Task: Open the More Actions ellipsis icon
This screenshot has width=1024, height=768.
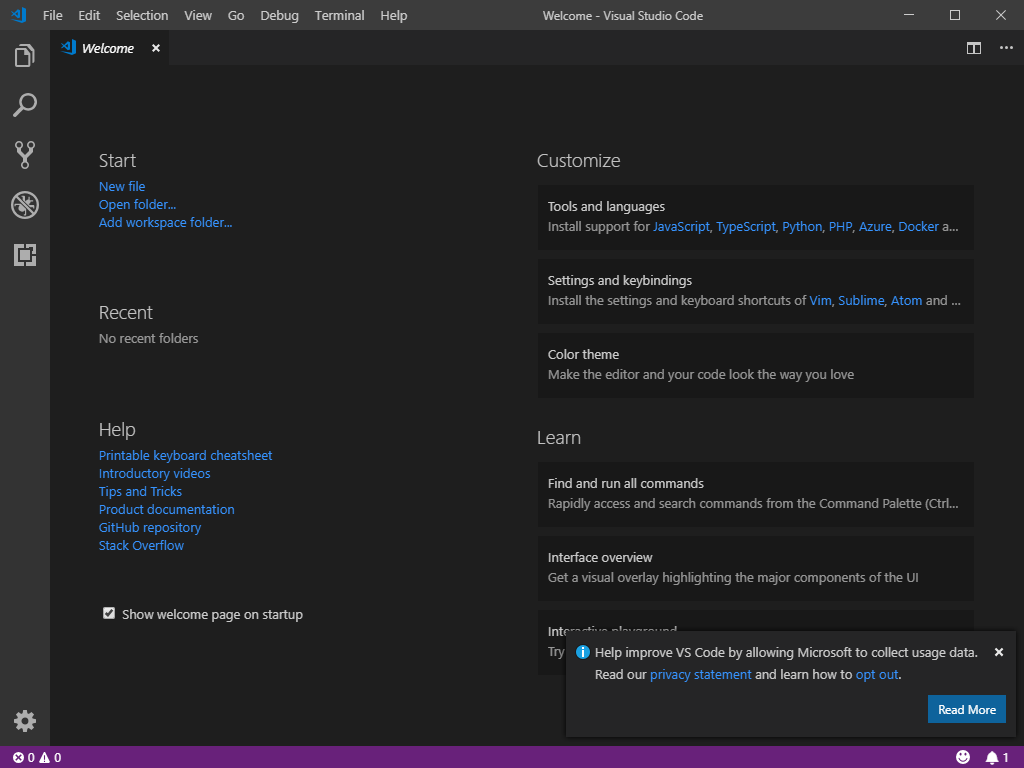Action: click(1006, 48)
